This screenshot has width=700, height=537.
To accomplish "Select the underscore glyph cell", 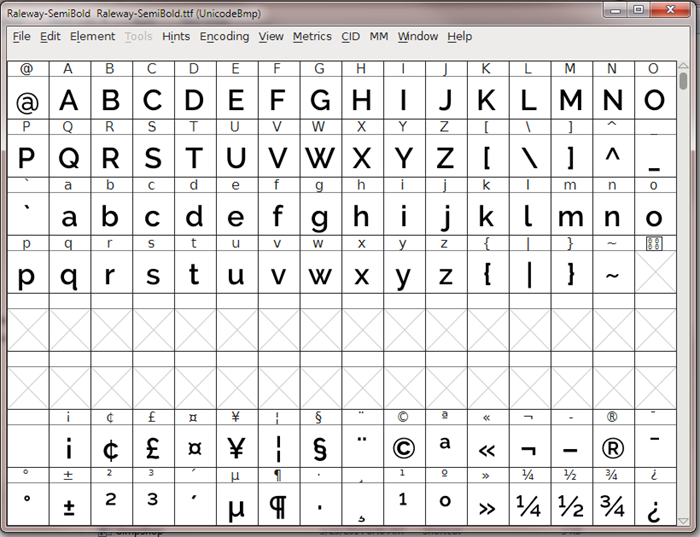I will pyautogui.click(x=655, y=156).
